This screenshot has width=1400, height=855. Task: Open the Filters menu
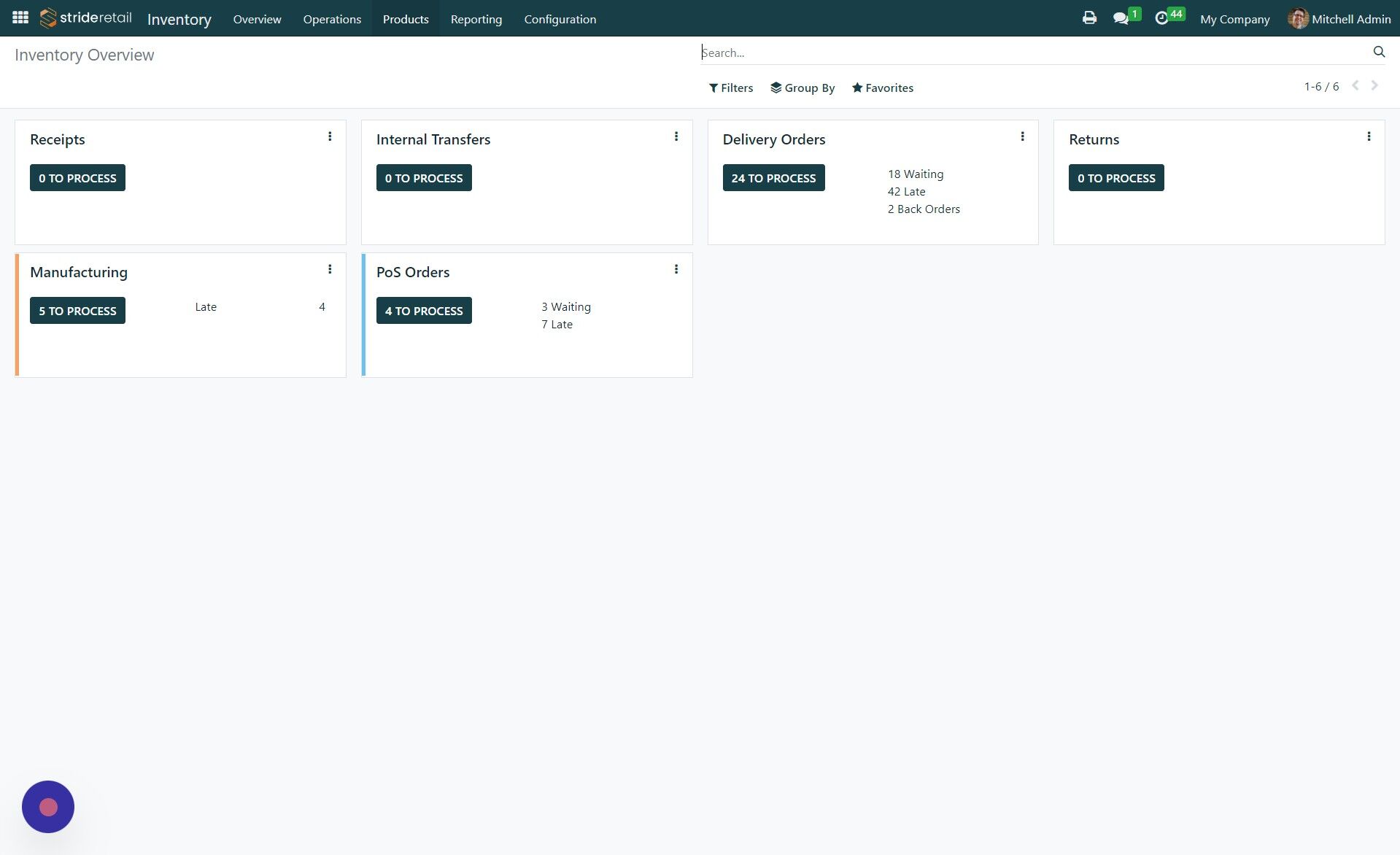tap(731, 88)
